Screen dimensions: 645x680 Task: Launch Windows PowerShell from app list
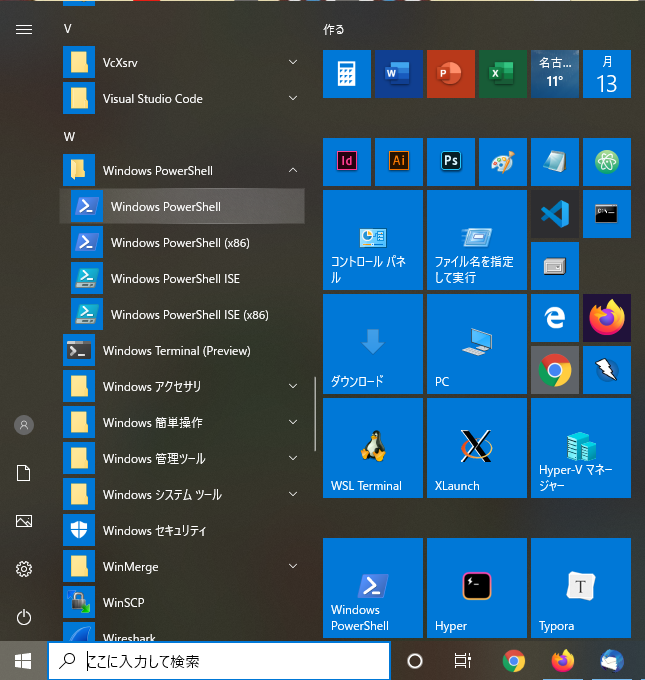click(x=182, y=206)
